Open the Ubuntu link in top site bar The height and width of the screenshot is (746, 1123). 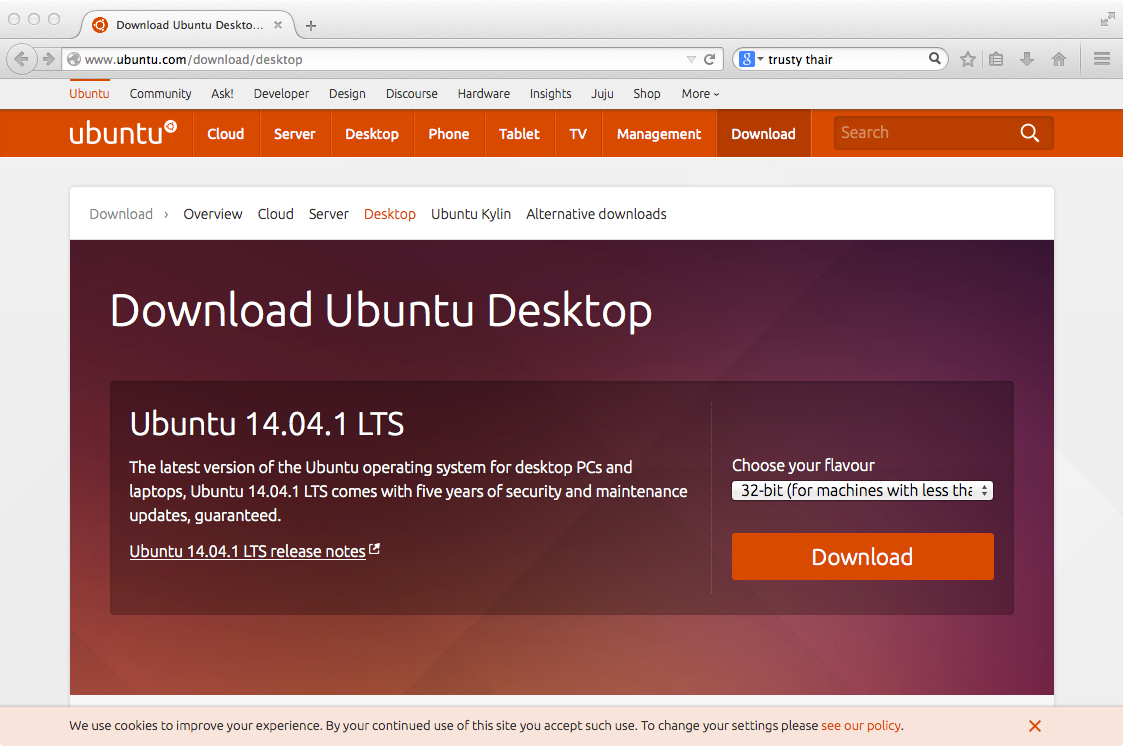[90, 94]
